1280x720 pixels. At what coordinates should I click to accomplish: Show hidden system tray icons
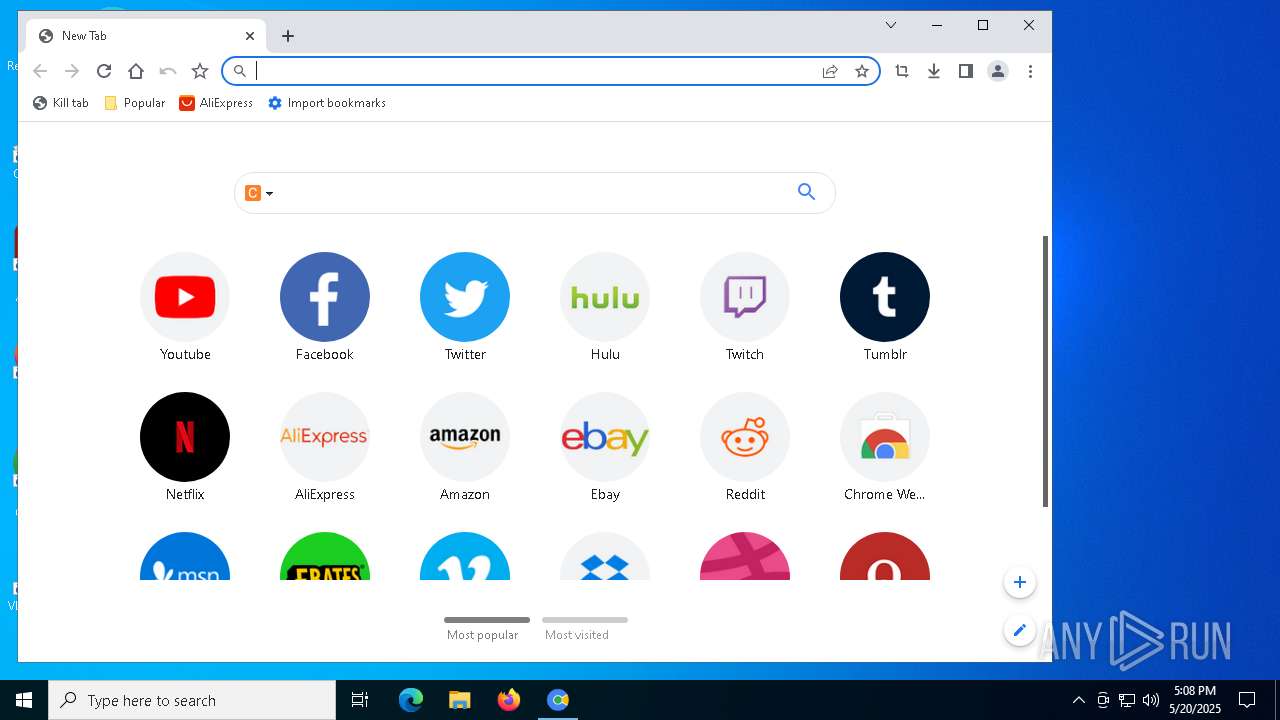pyautogui.click(x=1078, y=700)
